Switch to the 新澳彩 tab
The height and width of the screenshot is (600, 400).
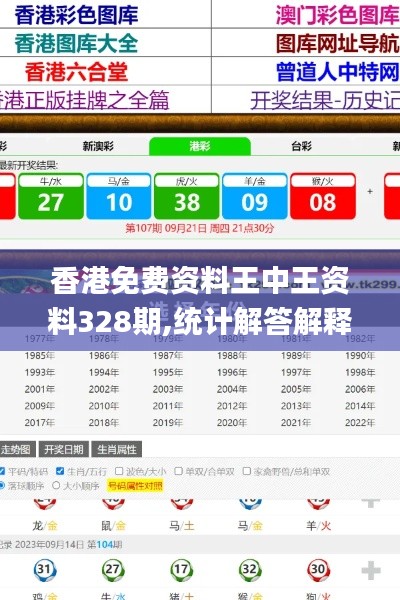[x=98, y=146]
